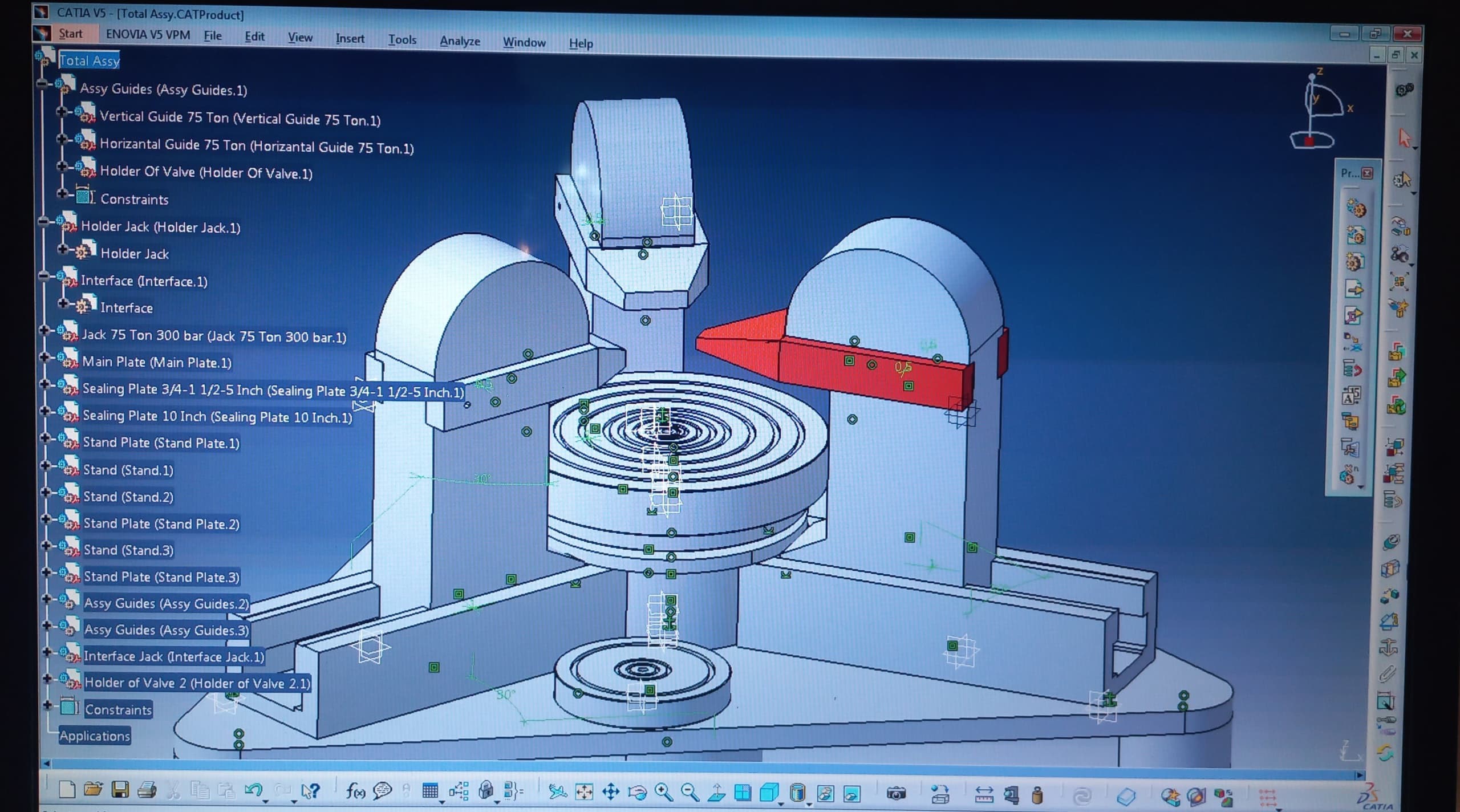Screen dimensions: 1460x812
Task: Click the horizontal scrollbar right arrow
Action: pos(1360,776)
